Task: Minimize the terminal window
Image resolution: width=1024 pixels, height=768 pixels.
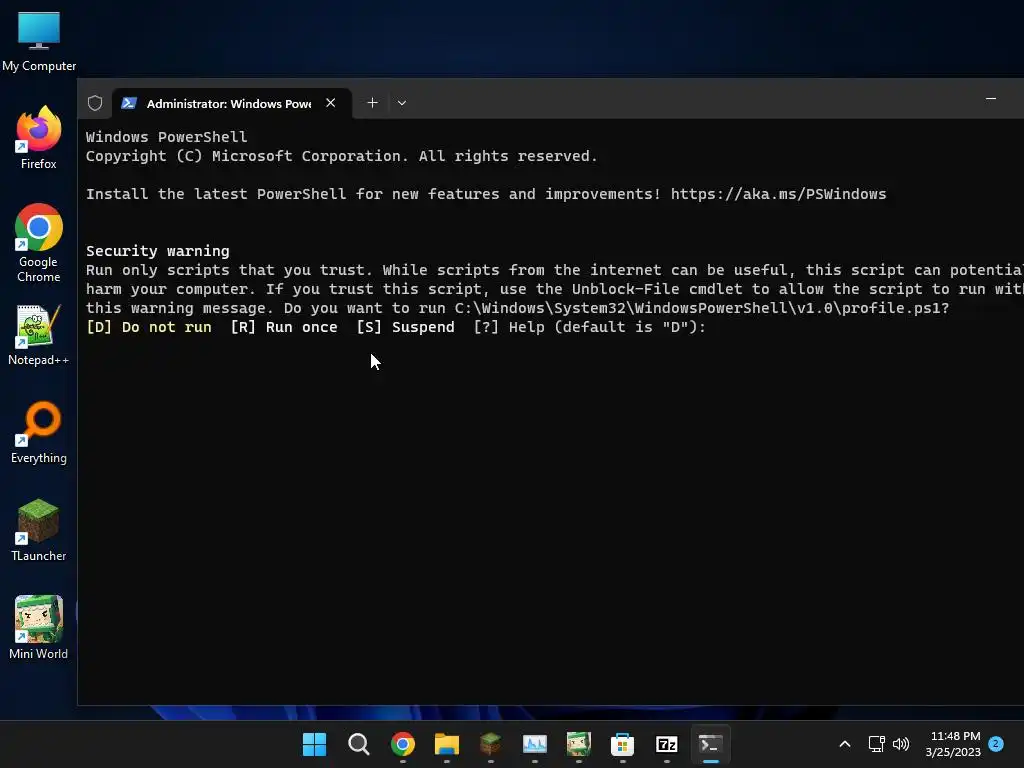Action: point(991,99)
